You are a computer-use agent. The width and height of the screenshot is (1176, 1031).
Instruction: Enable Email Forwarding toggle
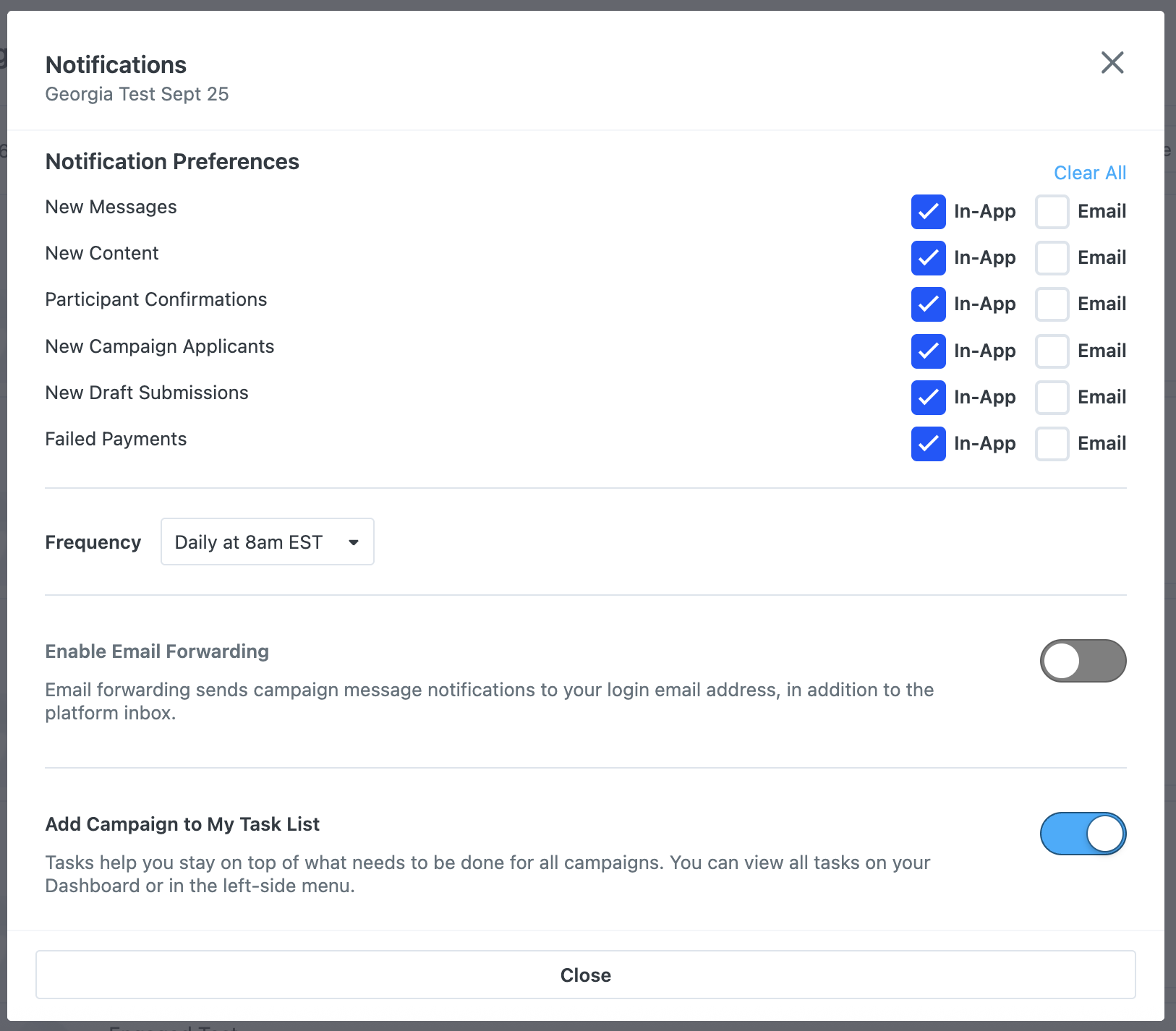[1083, 660]
